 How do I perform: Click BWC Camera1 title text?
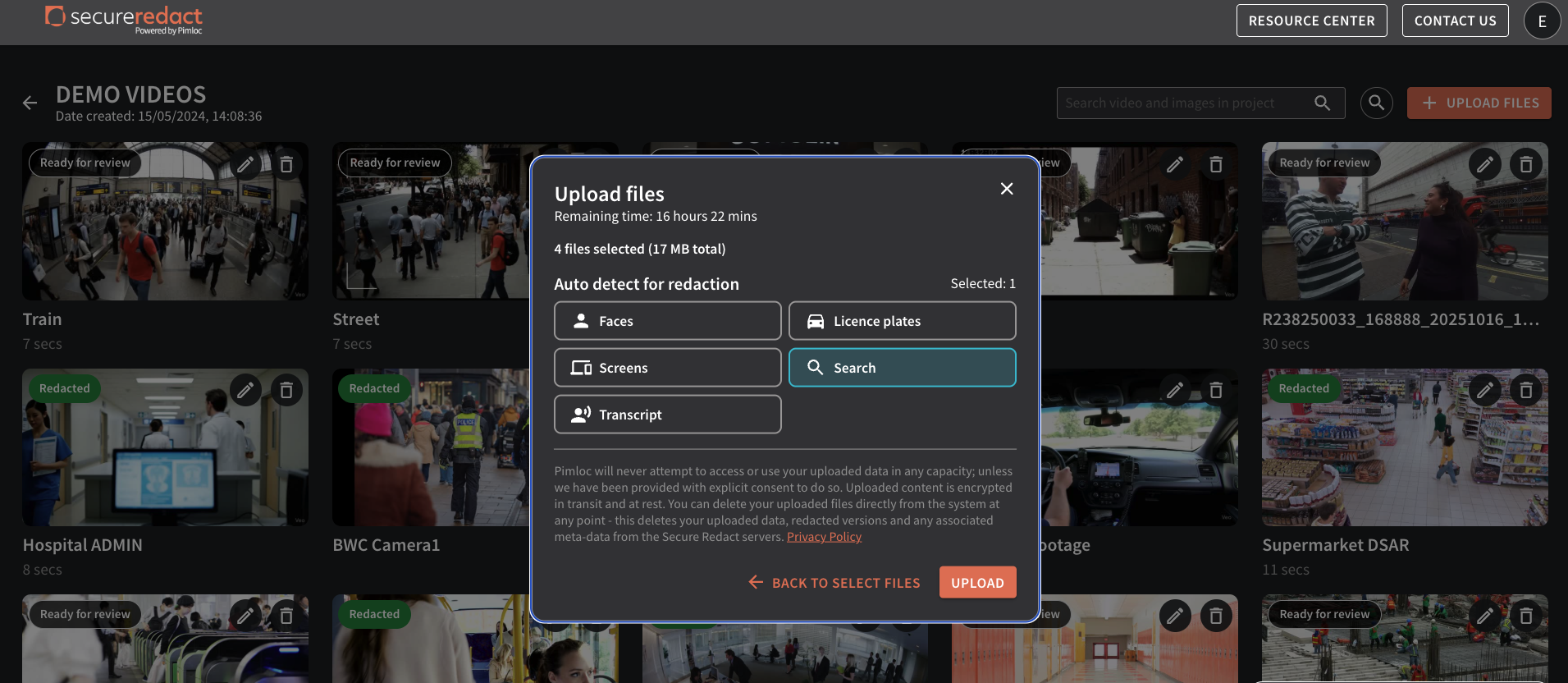(x=386, y=545)
